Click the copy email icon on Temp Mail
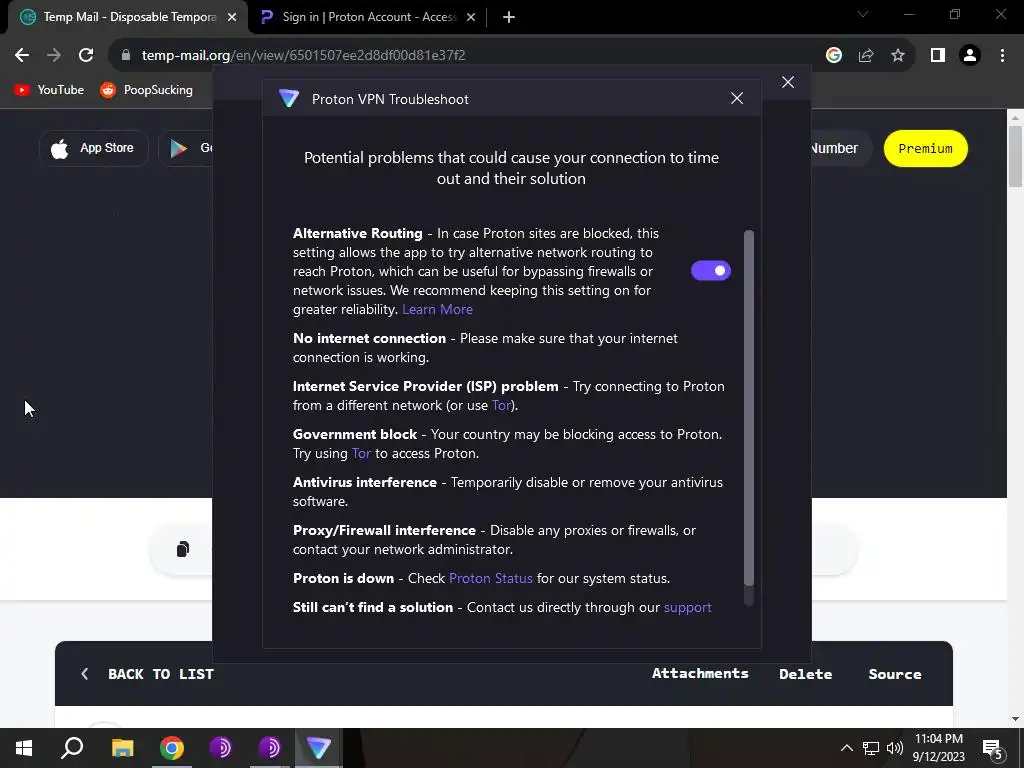The width and height of the screenshot is (1024, 768). click(183, 549)
